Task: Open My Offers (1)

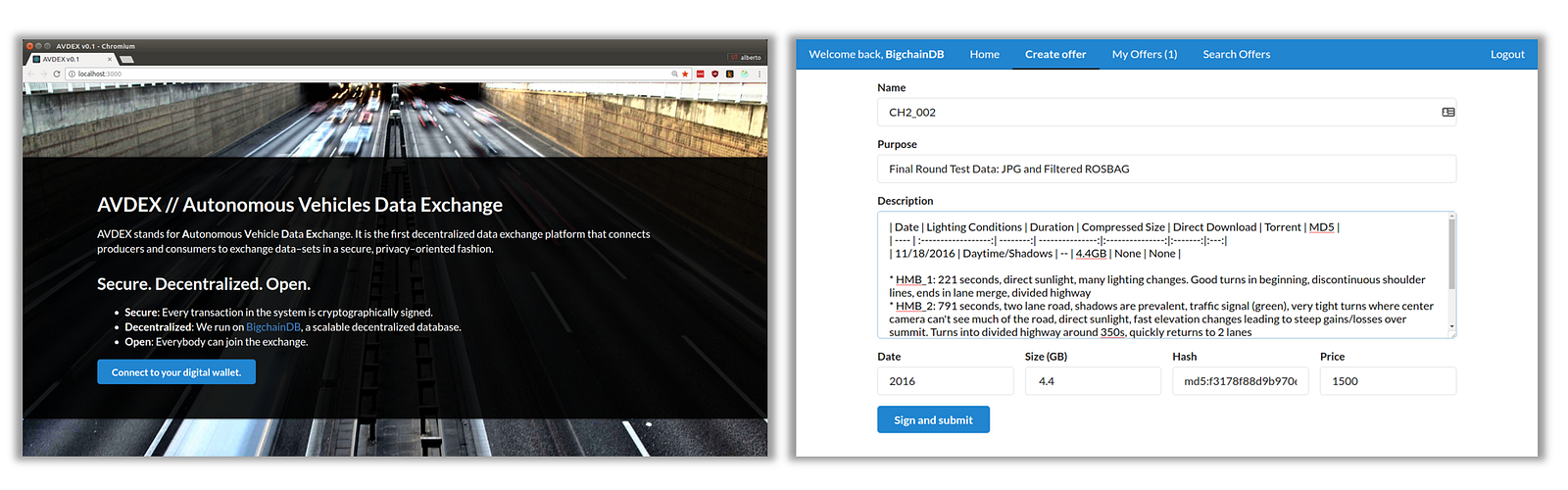Action: pos(1145,54)
